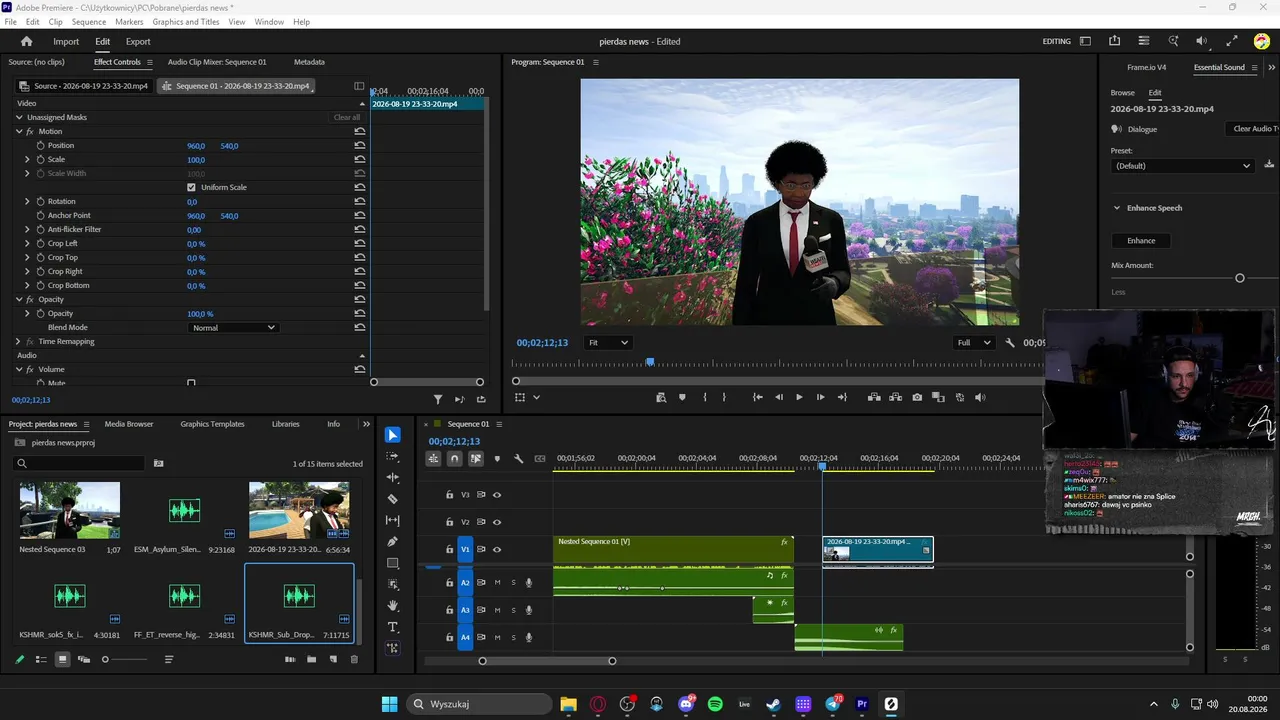Step back one frame
This screenshot has height=720, width=1280.
(x=779, y=397)
